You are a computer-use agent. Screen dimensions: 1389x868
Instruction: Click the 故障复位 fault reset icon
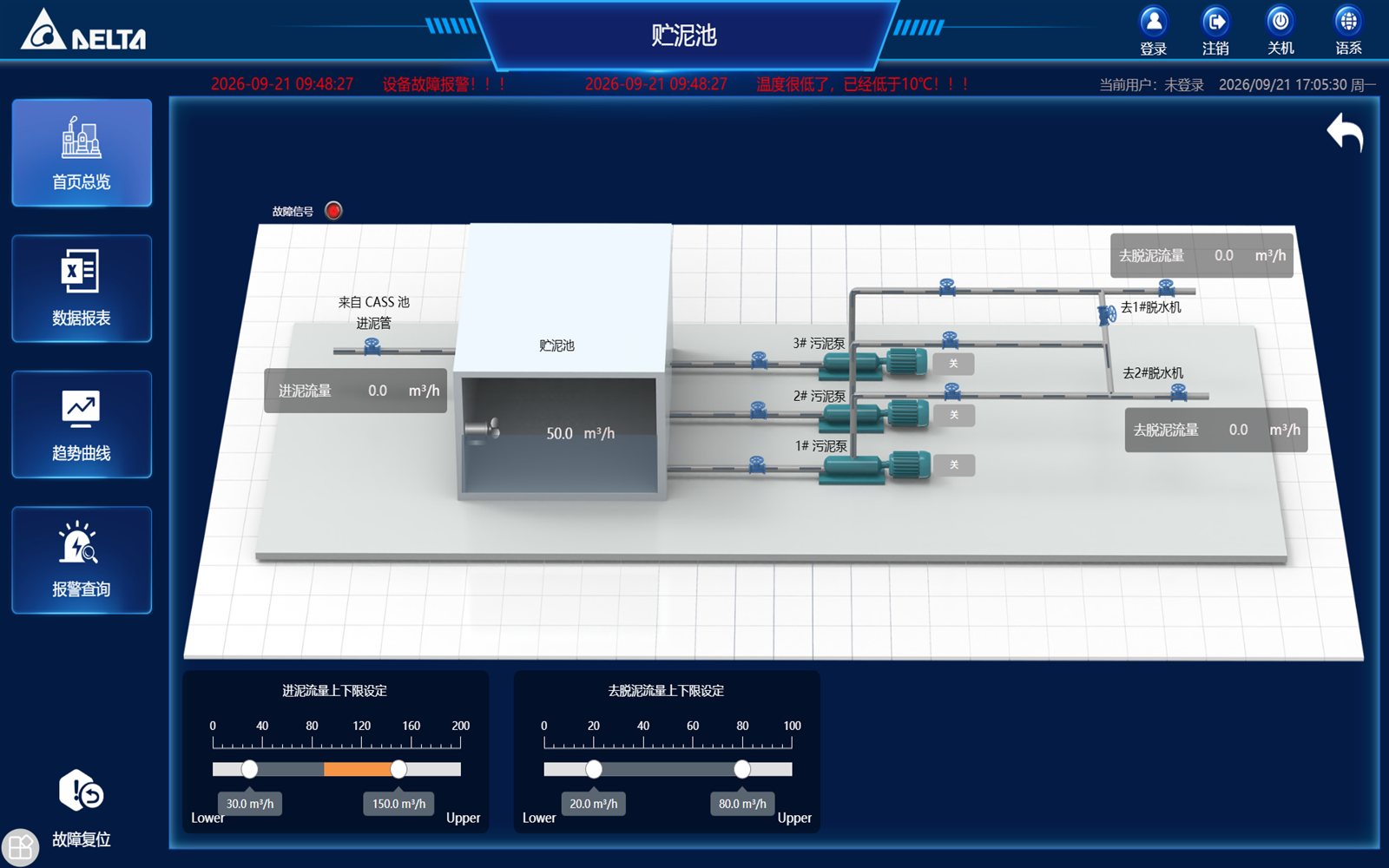[x=81, y=791]
